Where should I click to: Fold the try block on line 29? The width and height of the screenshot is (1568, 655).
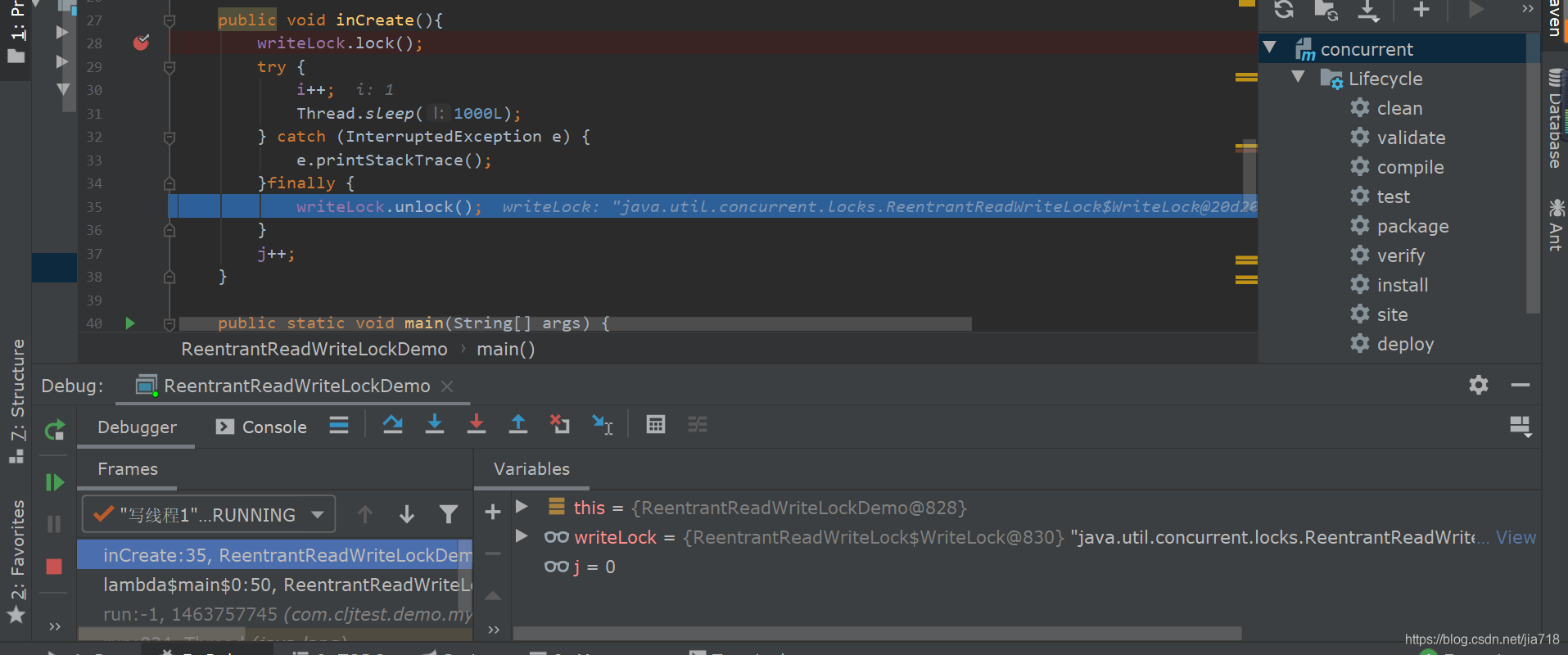point(169,66)
